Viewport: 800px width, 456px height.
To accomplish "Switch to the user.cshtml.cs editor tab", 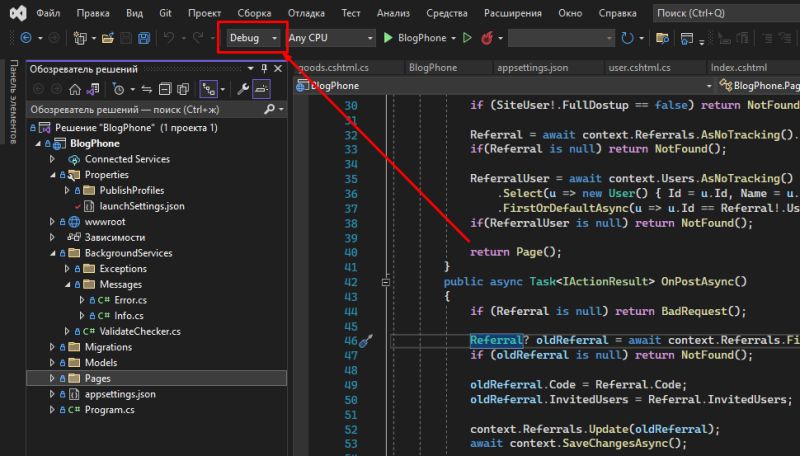I will [x=639, y=67].
